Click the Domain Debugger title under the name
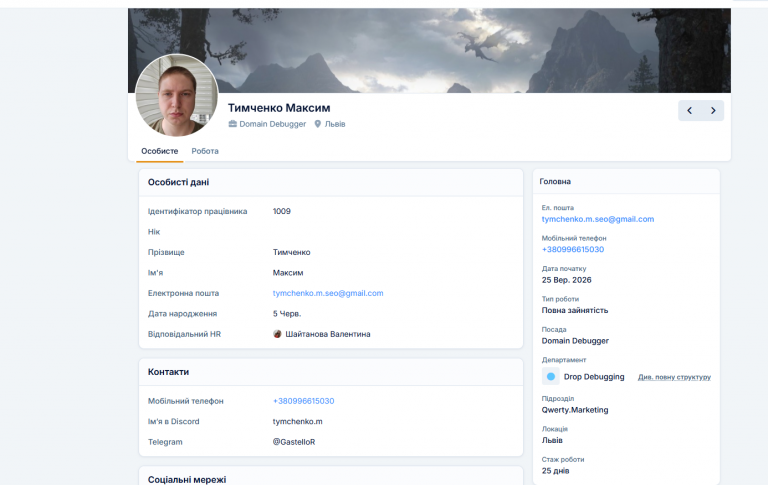 [x=272, y=124]
